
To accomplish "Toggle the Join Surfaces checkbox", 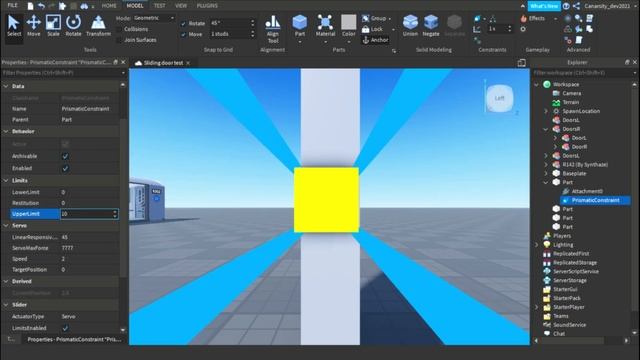I will [119, 40].
